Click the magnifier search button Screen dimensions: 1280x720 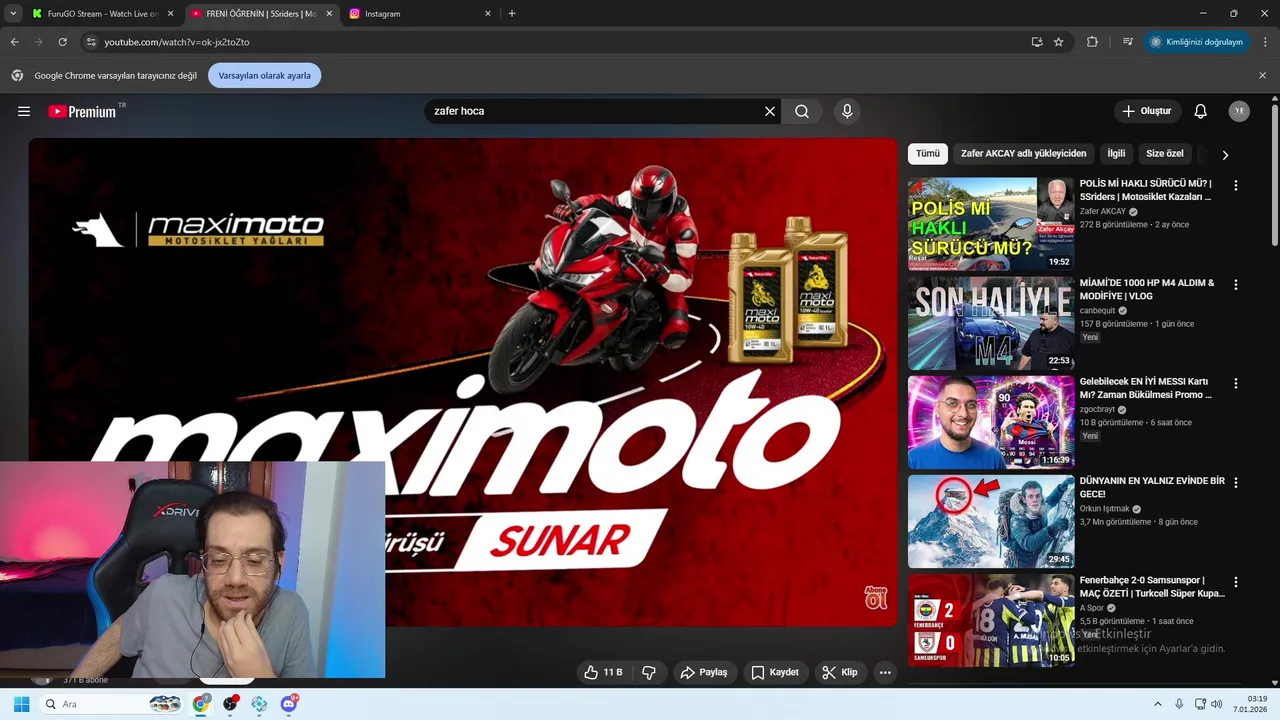click(802, 111)
